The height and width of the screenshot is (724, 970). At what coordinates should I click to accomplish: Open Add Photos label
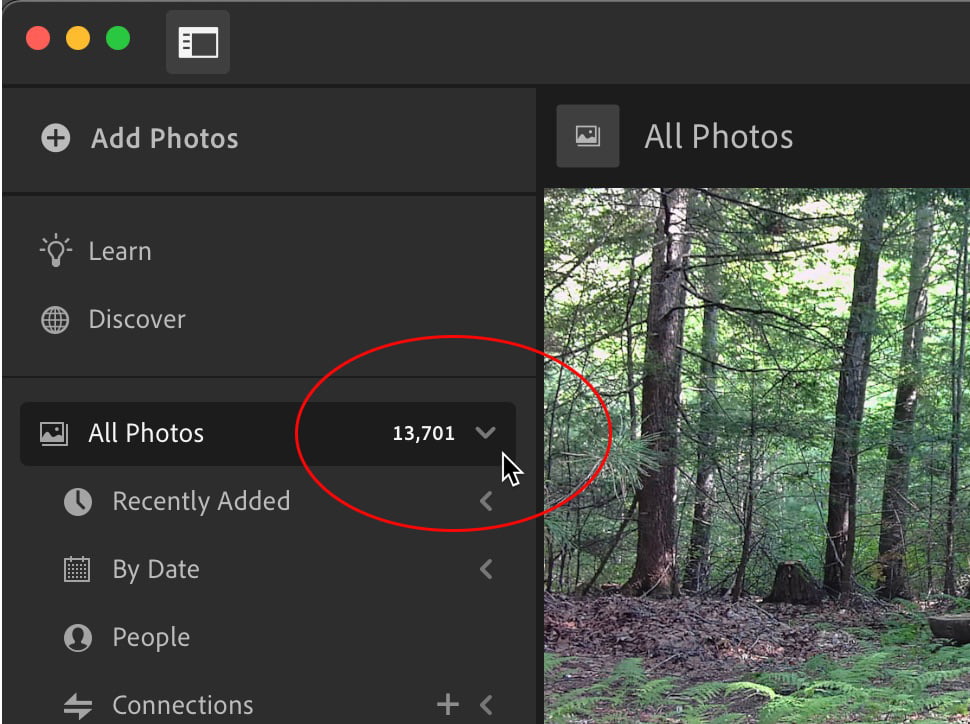165,139
